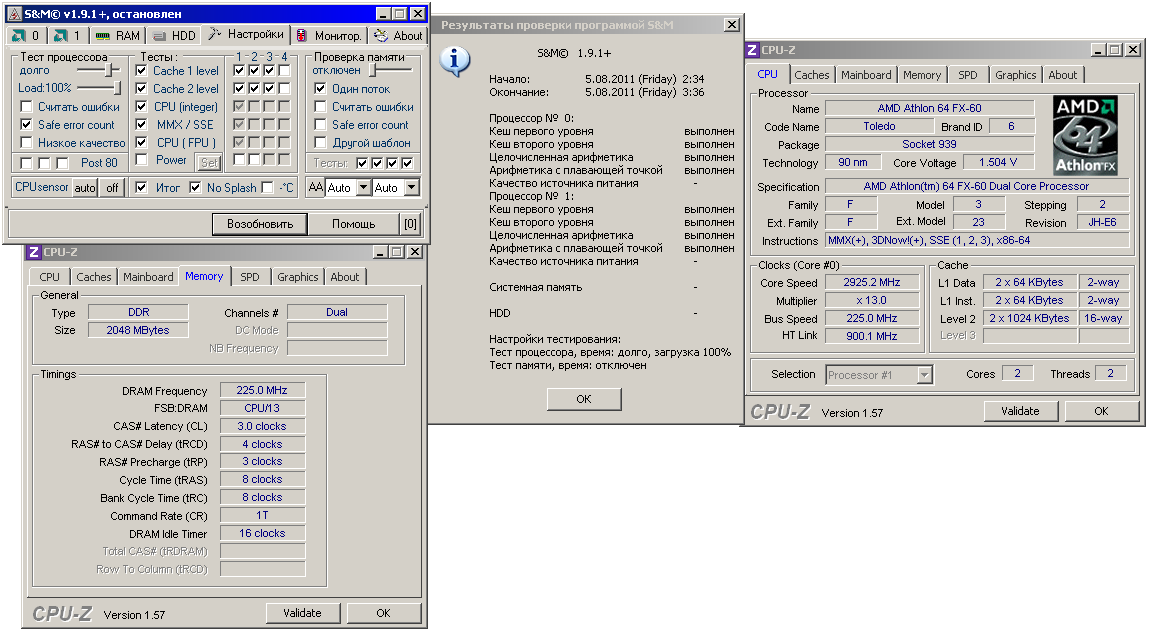The image size is (1150, 632).
Task: Enable Safe error count under Проверка памяти
Action: (320, 125)
